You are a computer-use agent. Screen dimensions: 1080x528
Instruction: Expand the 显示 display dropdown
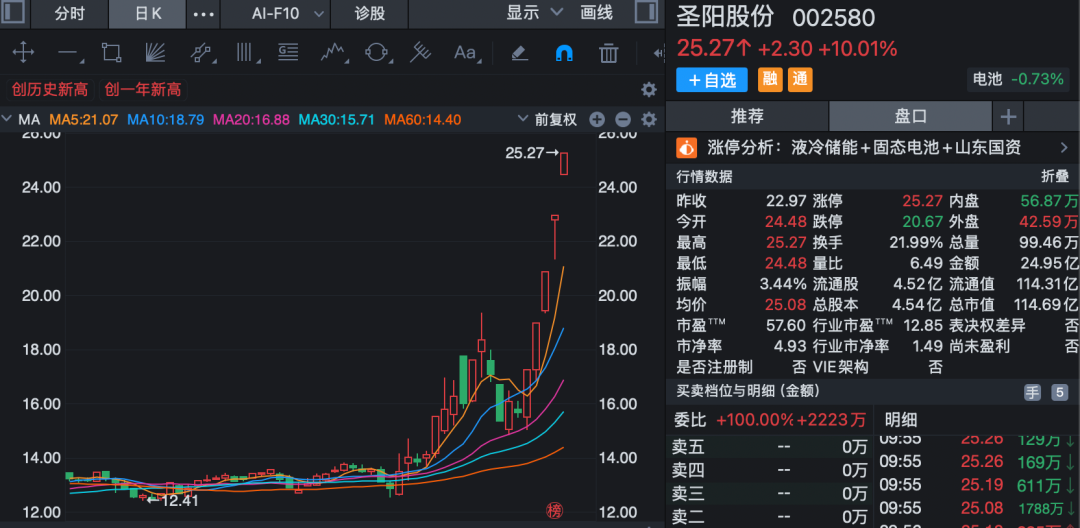[530, 14]
